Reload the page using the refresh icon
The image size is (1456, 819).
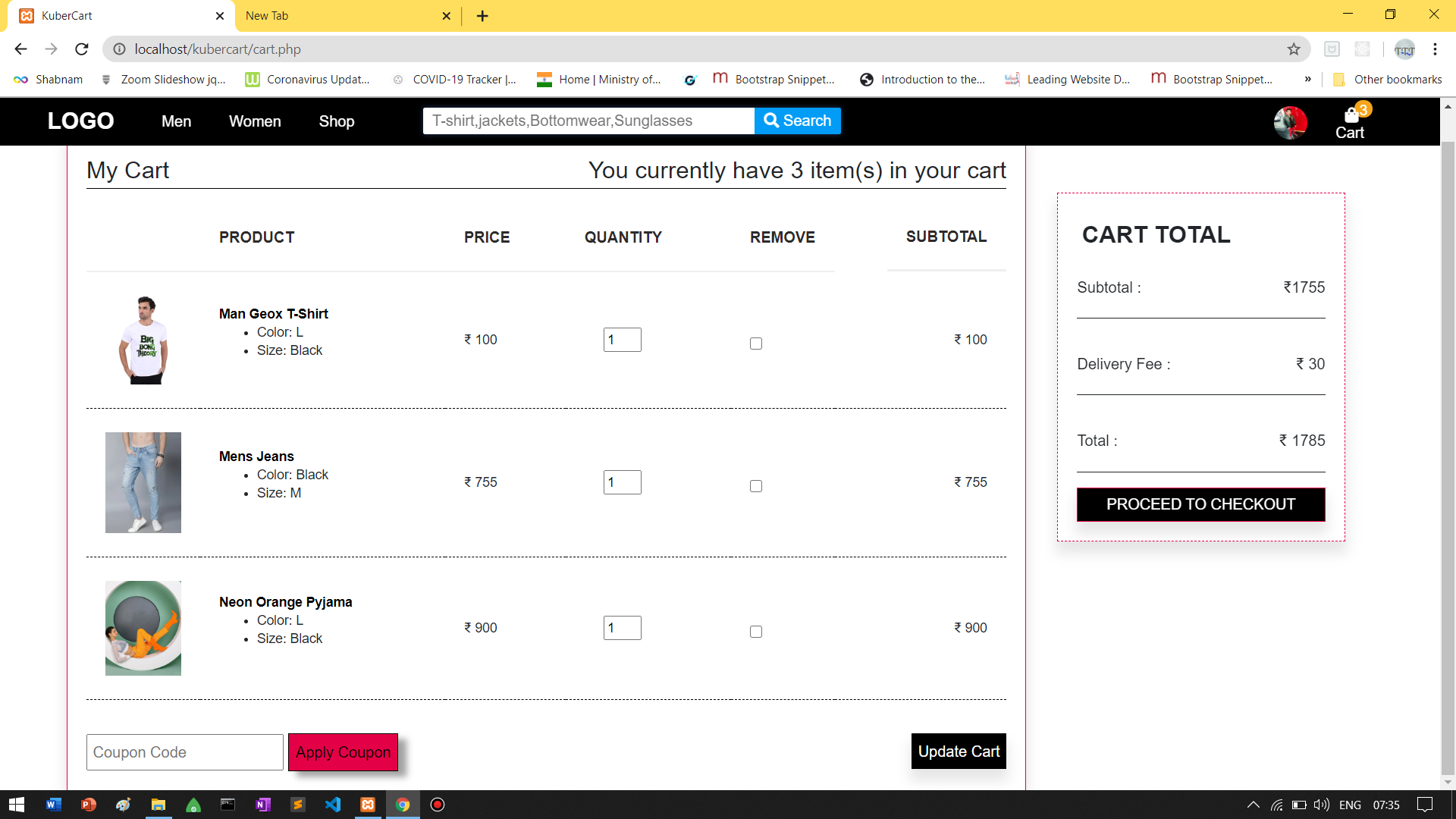82,49
